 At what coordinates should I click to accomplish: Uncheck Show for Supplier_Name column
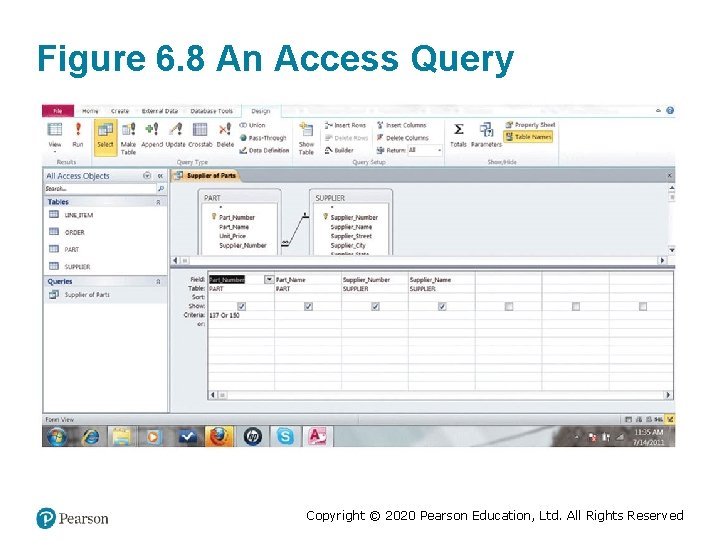[x=442, y=306]
